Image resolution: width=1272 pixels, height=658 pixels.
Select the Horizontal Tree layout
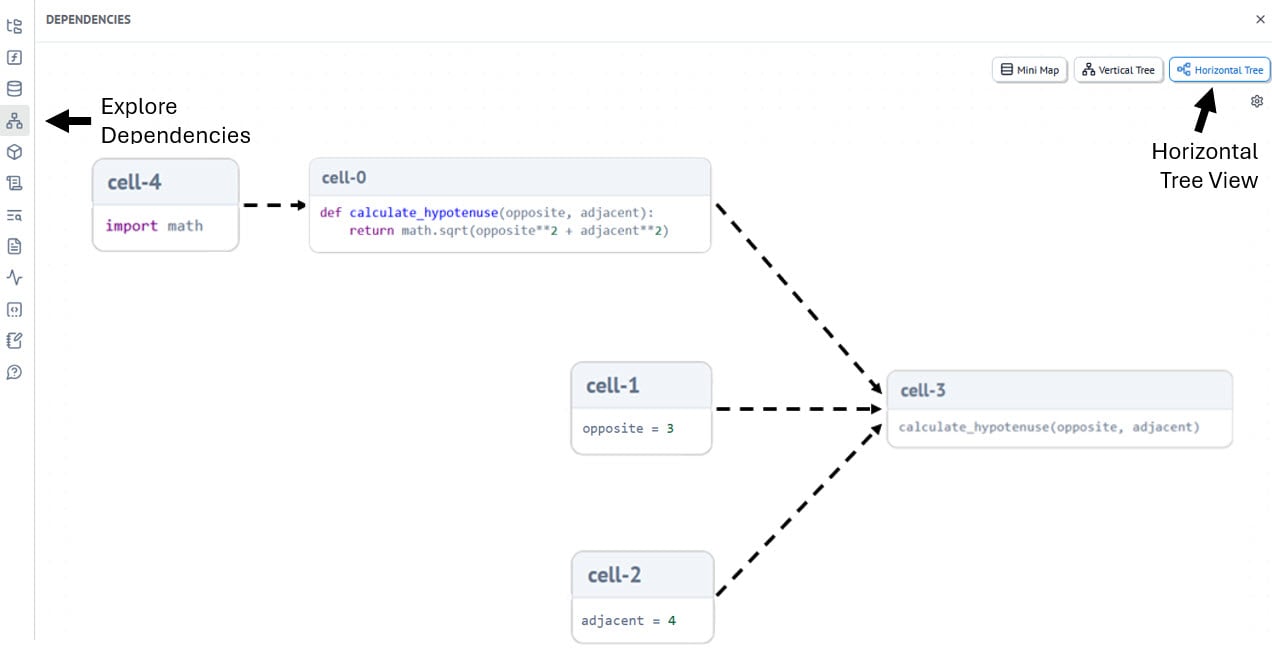point(1219,70)
